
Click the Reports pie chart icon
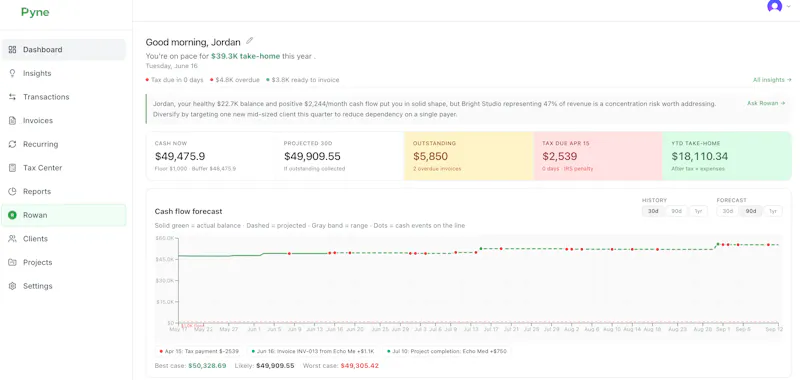pos(12,191)
